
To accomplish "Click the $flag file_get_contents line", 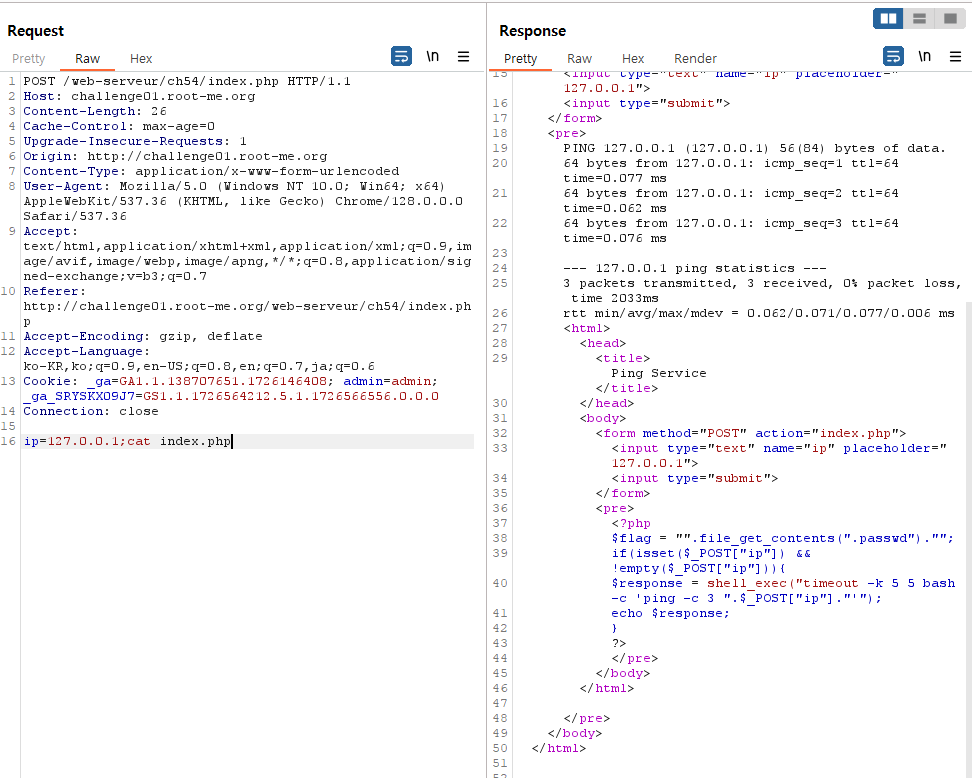I will tap(782, 538).
